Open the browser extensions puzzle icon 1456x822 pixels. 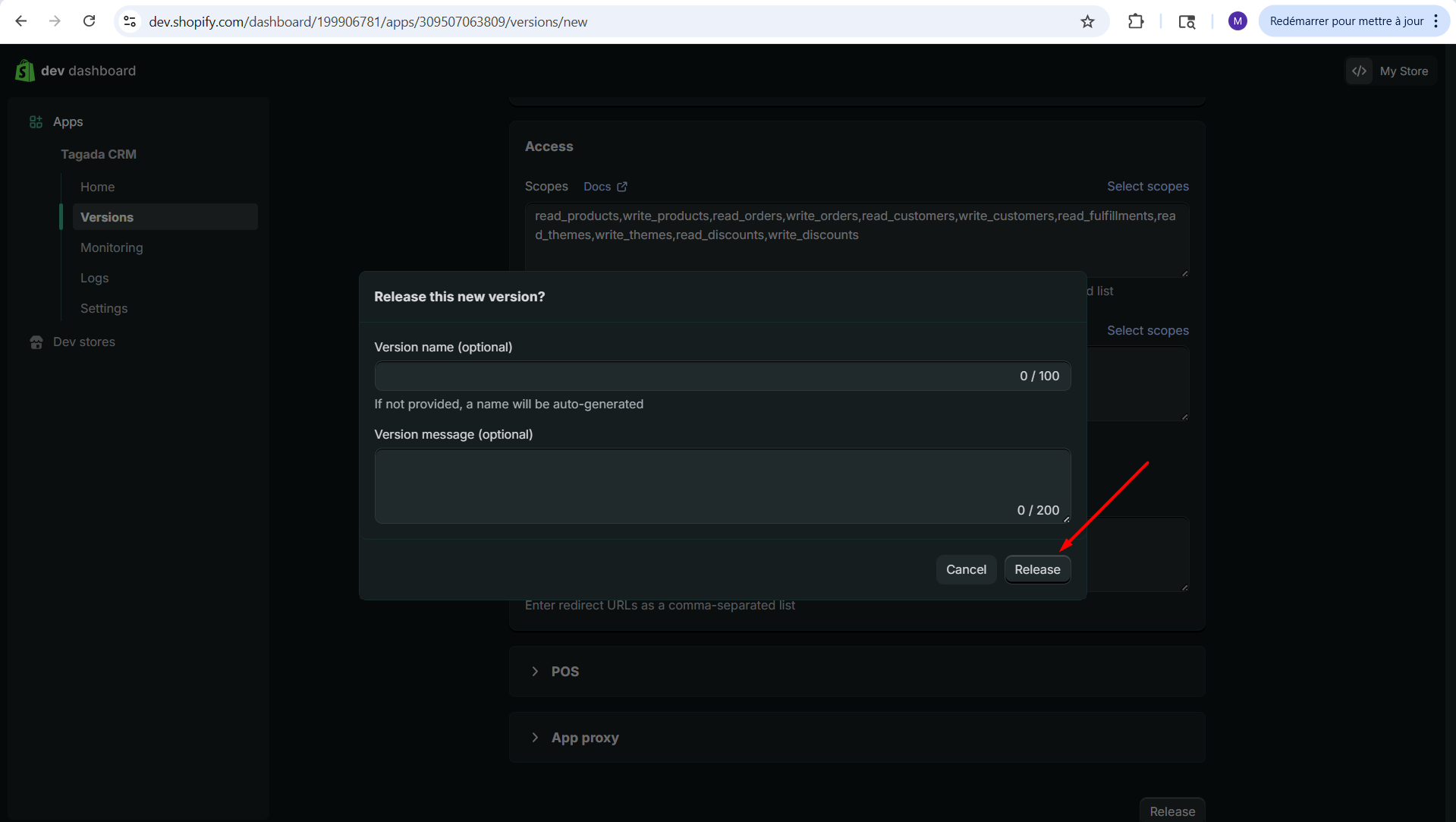(x=1135, y=21)
